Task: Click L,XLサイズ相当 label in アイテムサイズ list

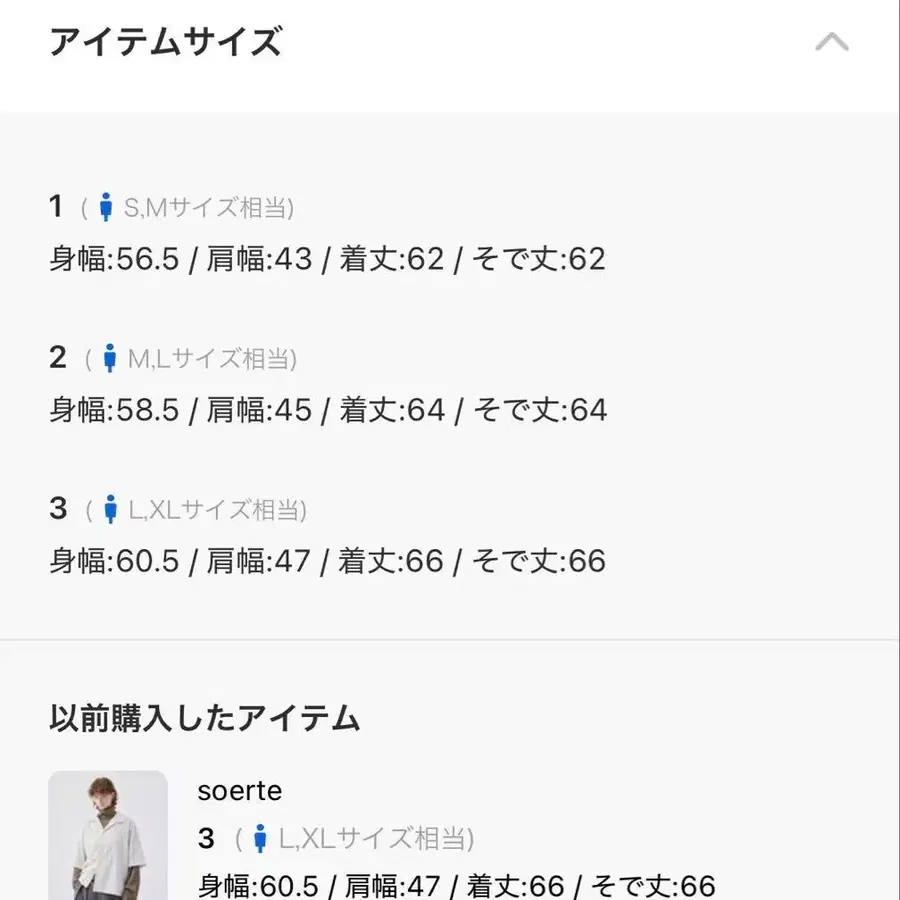Action: click(217, 509)
